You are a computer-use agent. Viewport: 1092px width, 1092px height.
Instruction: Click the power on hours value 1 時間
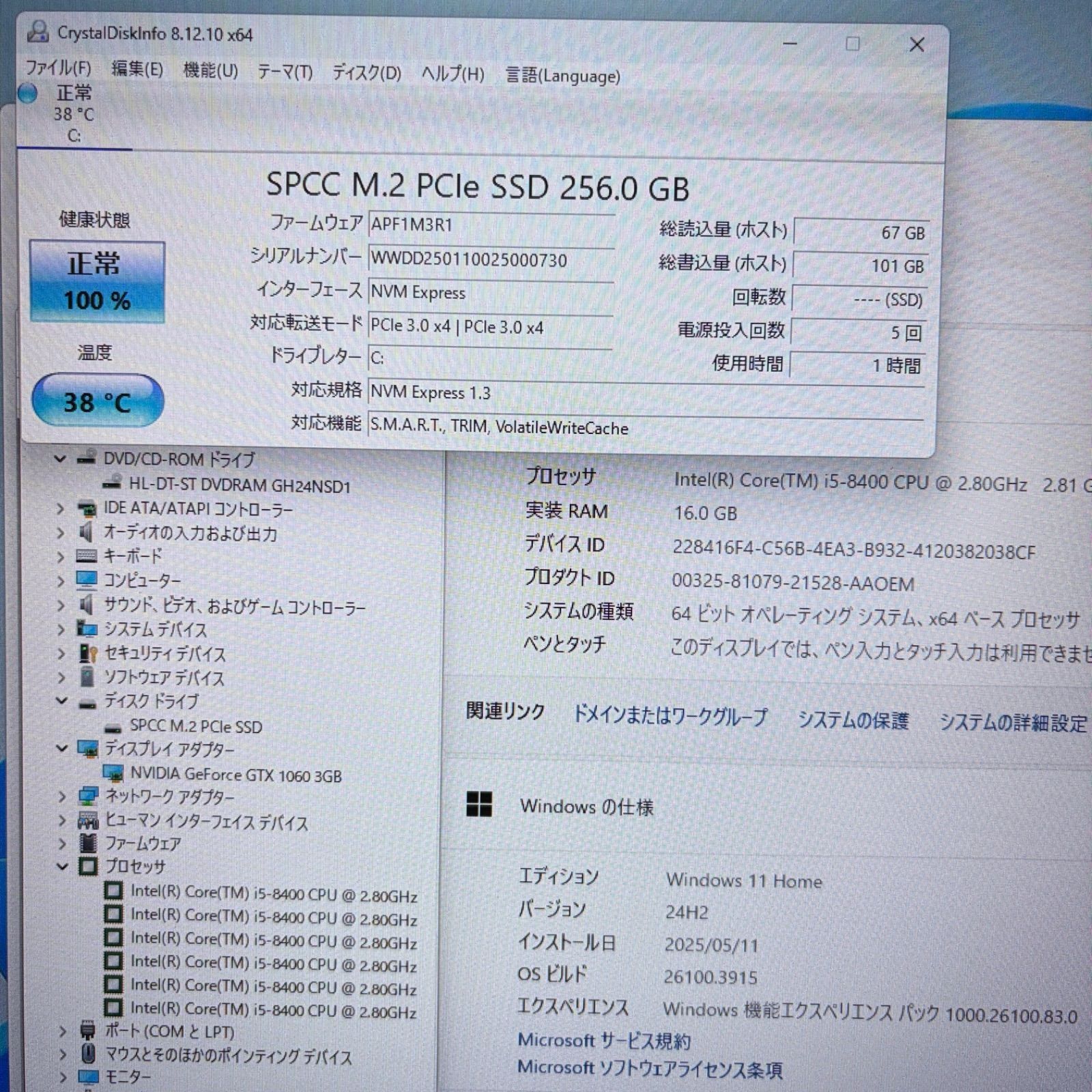click(857, 365)
